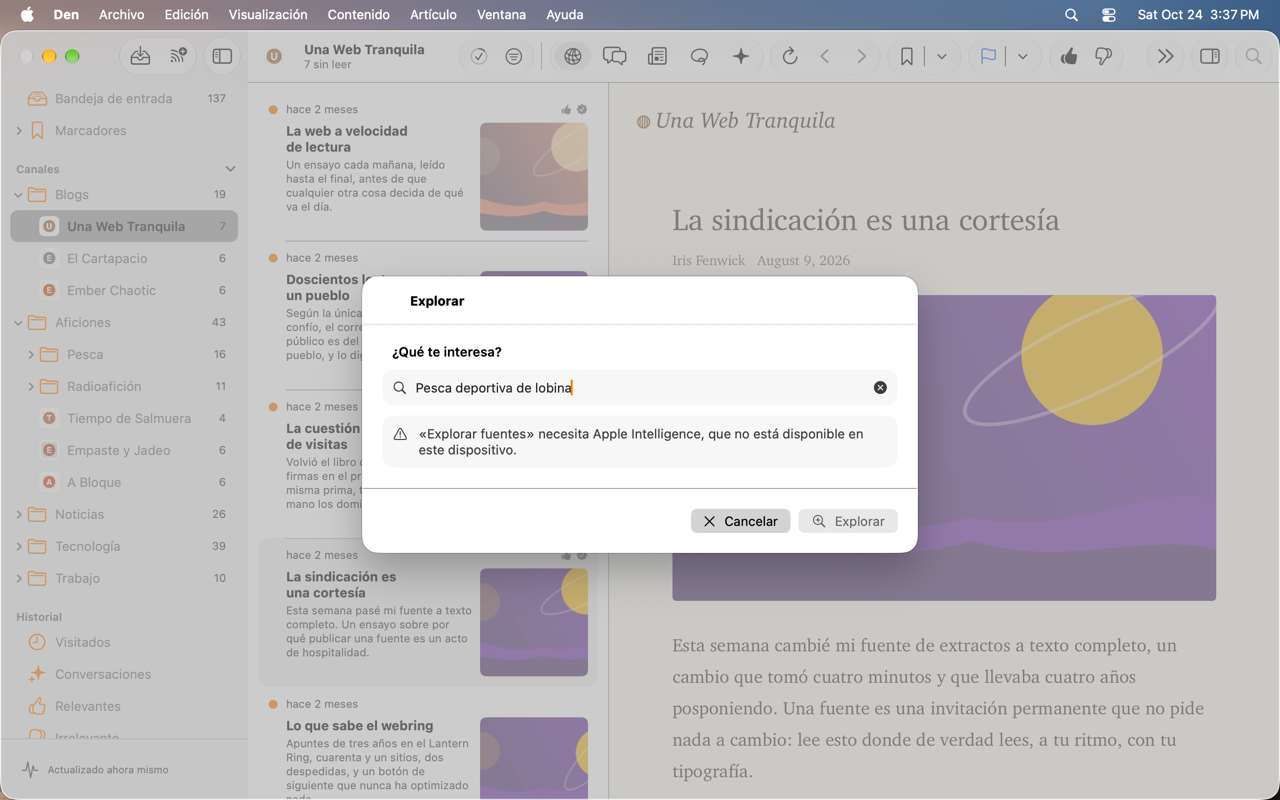Viewport: 1280px width, 800px height.
Task: Toggle the blue flag on article
Action: coord(988,57)
